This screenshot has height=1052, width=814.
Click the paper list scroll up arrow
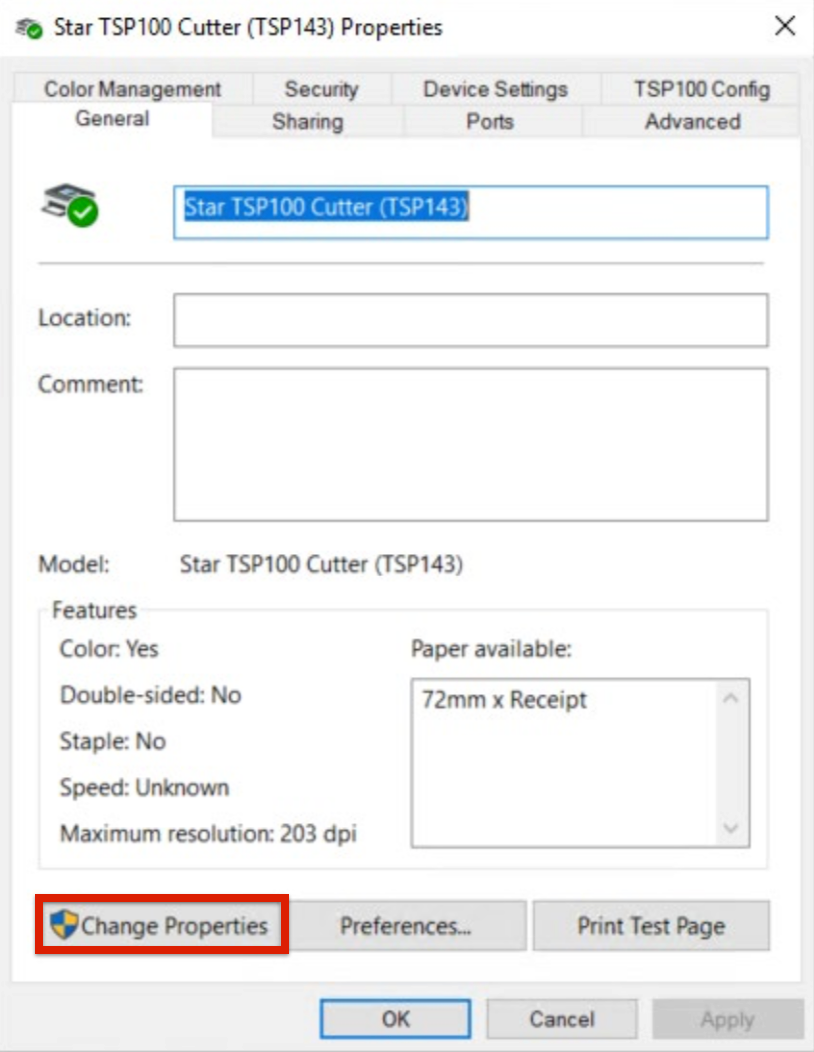[x=731, y=699]
